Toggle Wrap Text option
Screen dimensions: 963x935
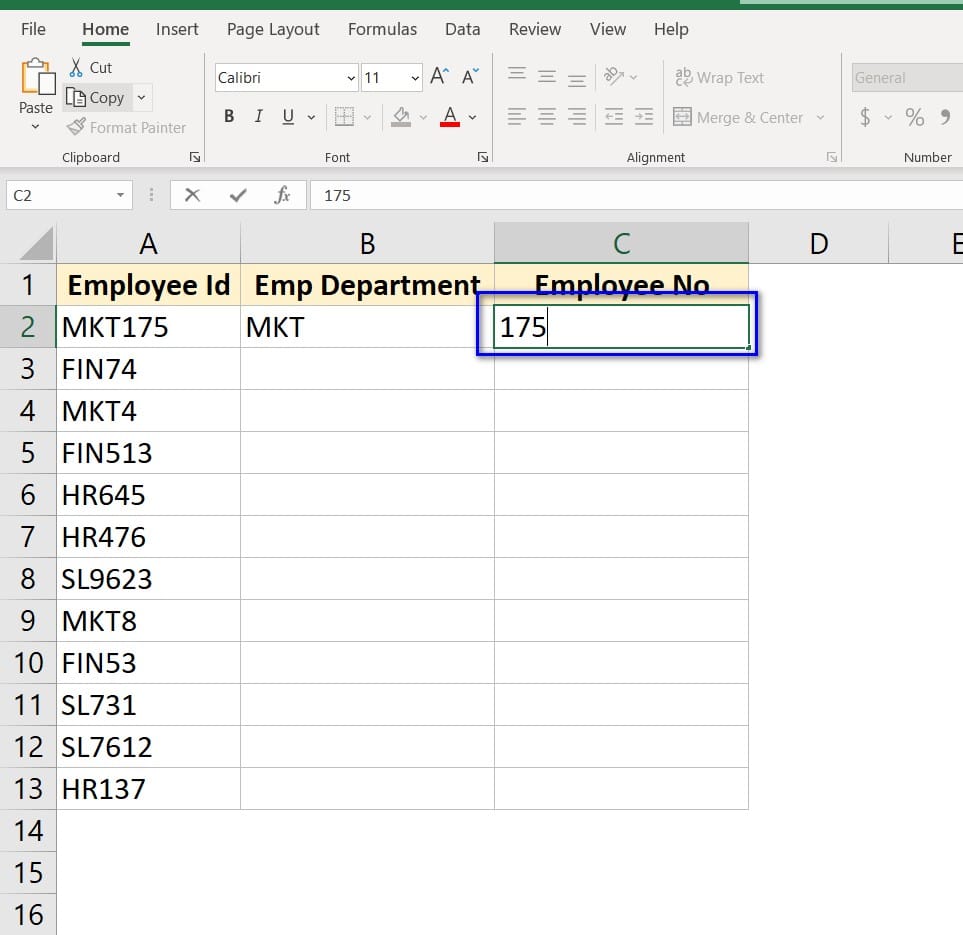(720, 78)
